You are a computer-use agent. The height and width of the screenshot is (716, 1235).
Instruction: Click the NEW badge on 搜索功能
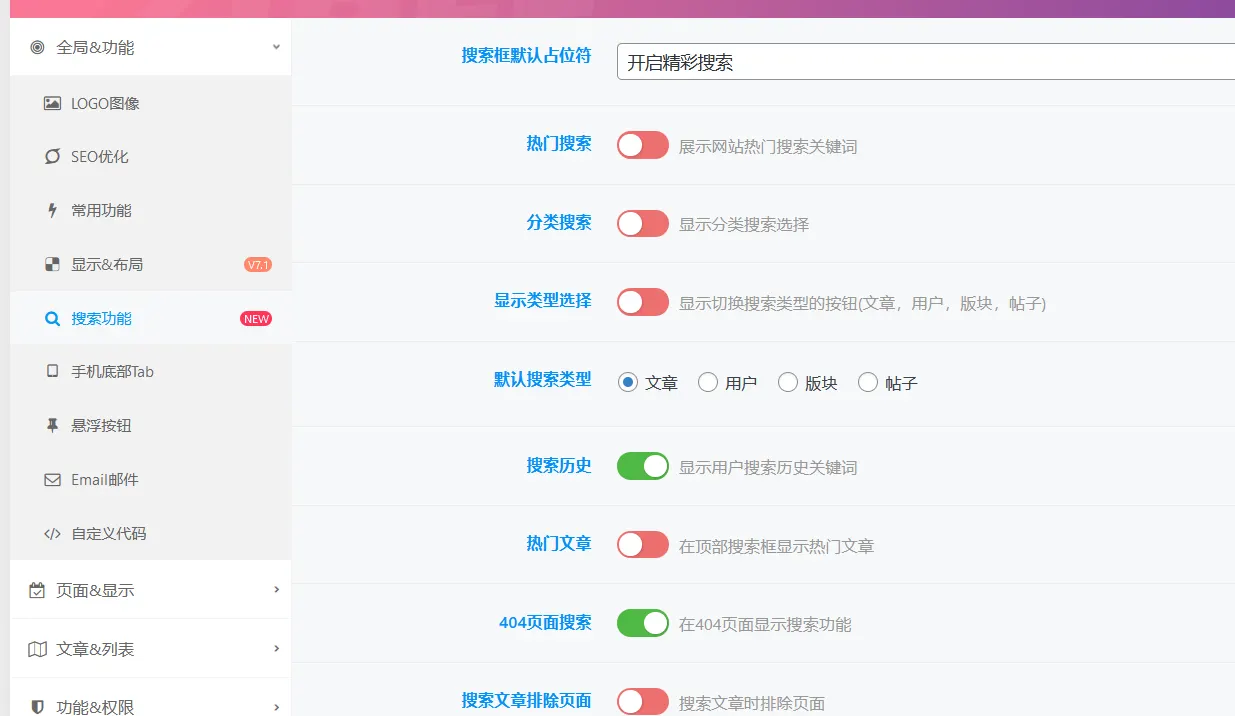256,319
